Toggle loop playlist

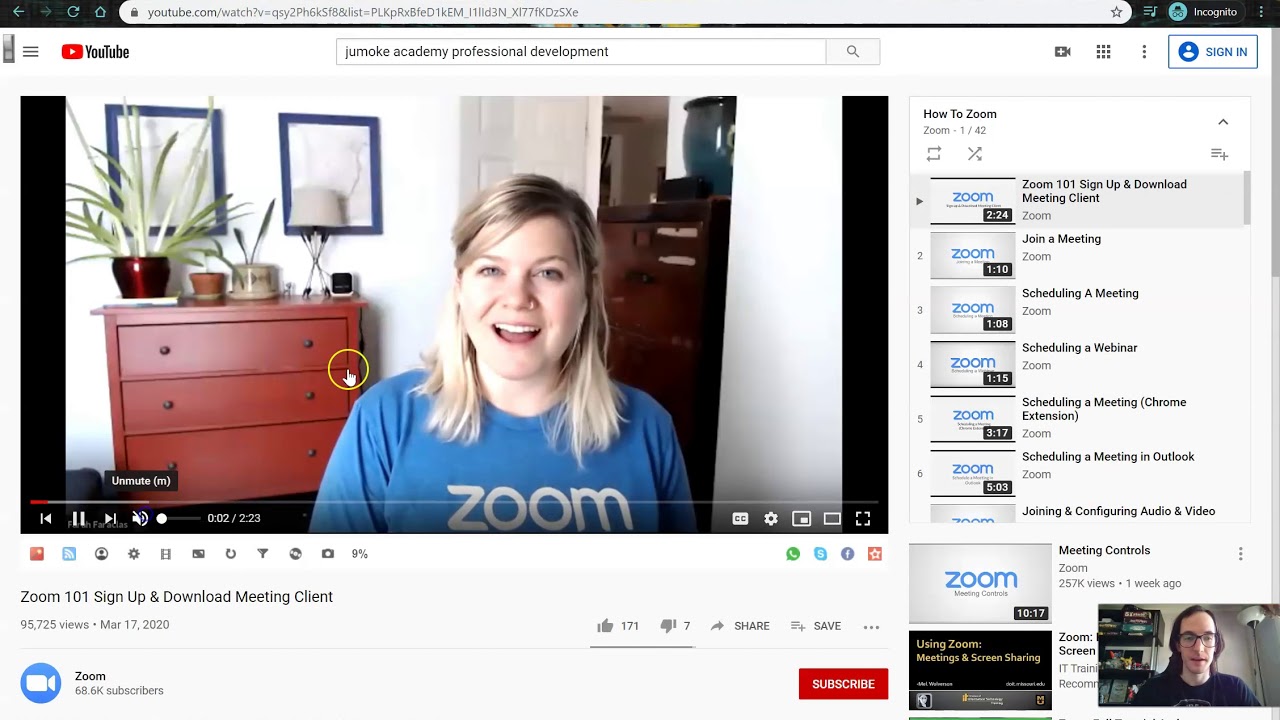tap(933, 154)
